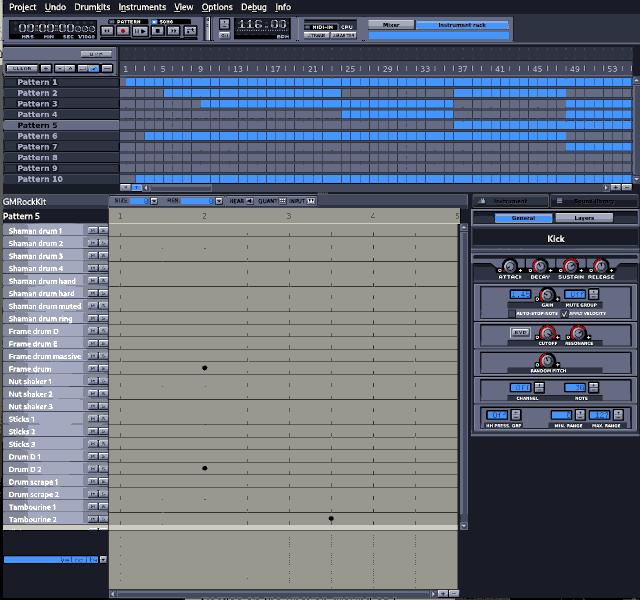640x600 pixels.
Task: Click the Attack knob
Action: click(x=509, y=267)
